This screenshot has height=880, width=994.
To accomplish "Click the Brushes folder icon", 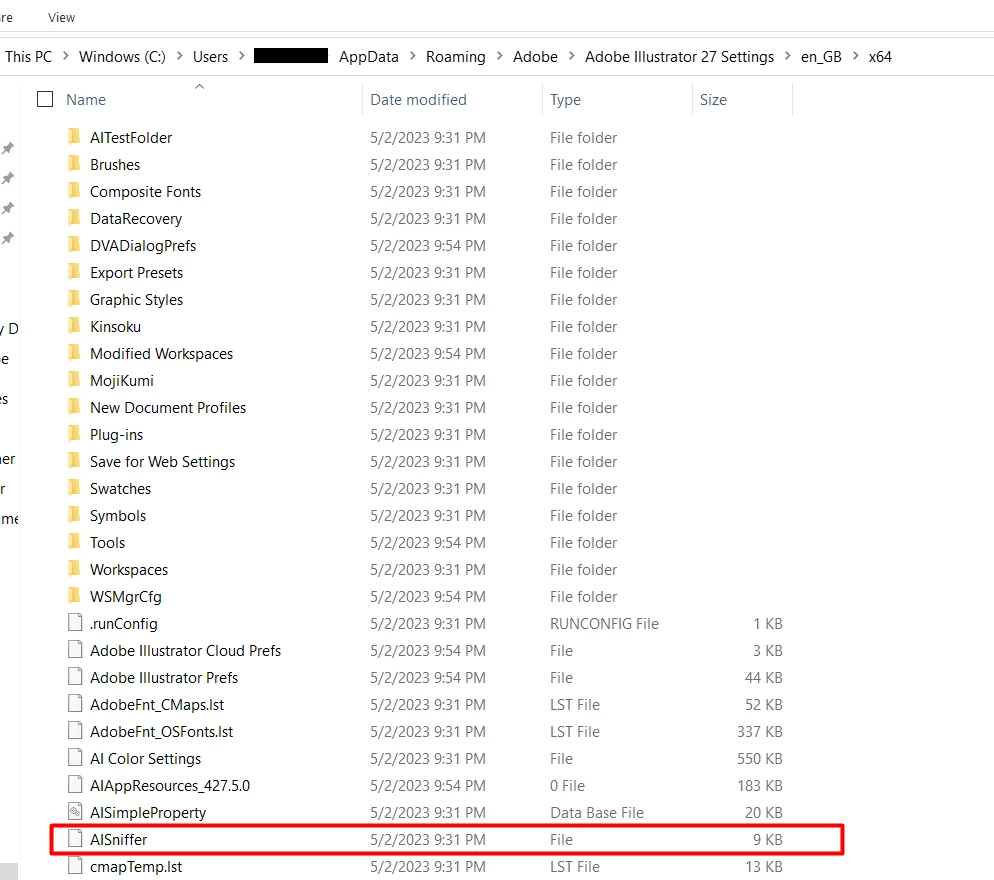I will point(74,164).
